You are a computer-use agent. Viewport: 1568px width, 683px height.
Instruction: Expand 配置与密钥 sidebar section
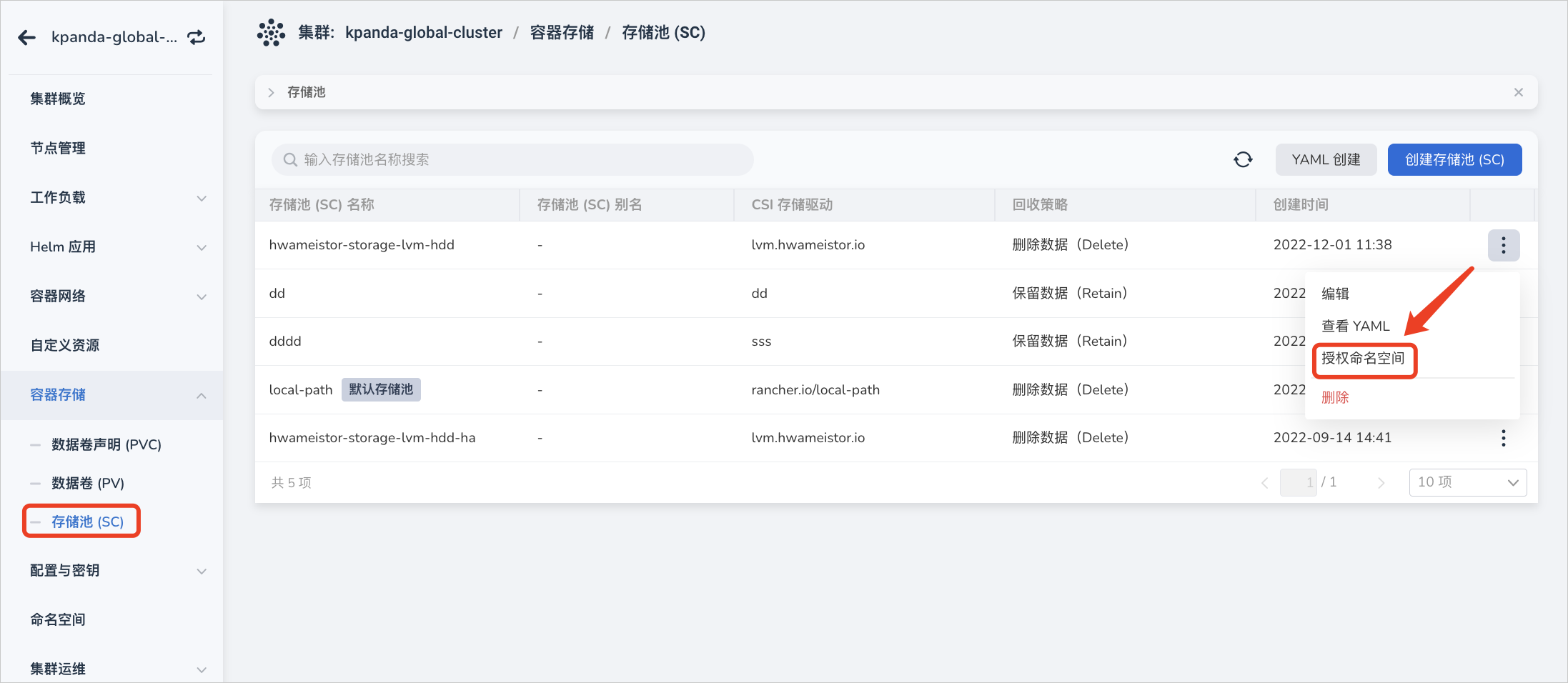pyautogui.click(x=202, y=571)
